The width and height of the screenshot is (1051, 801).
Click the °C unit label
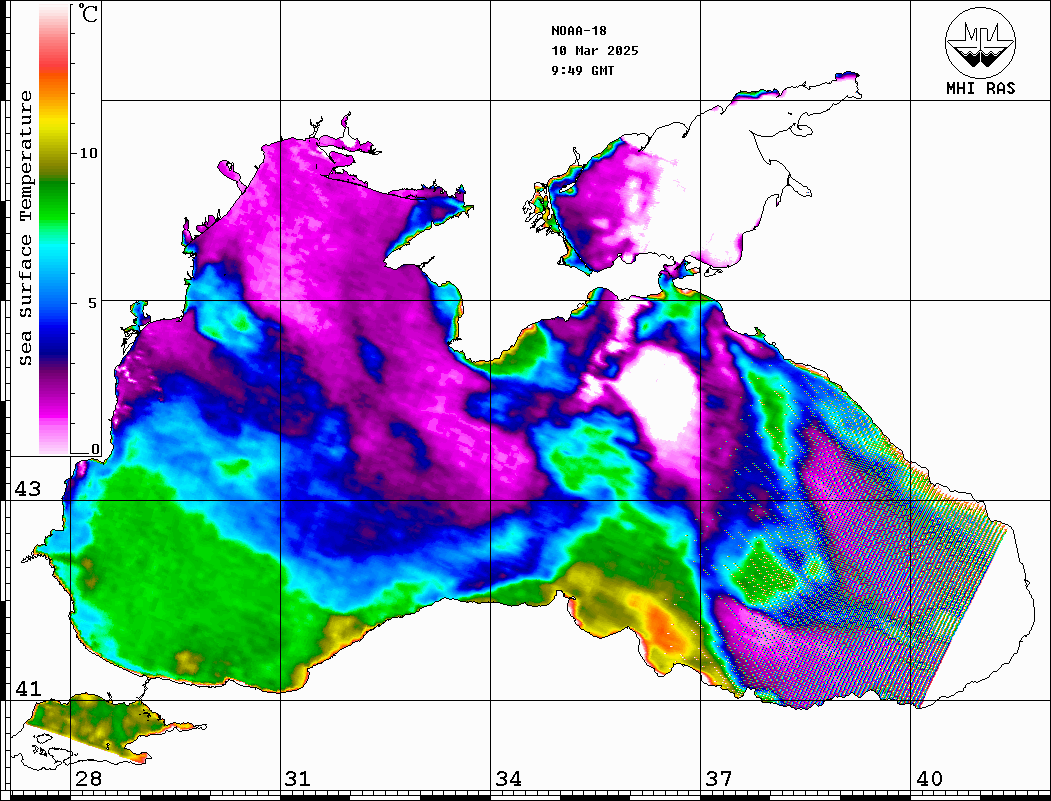coord(87,13)
